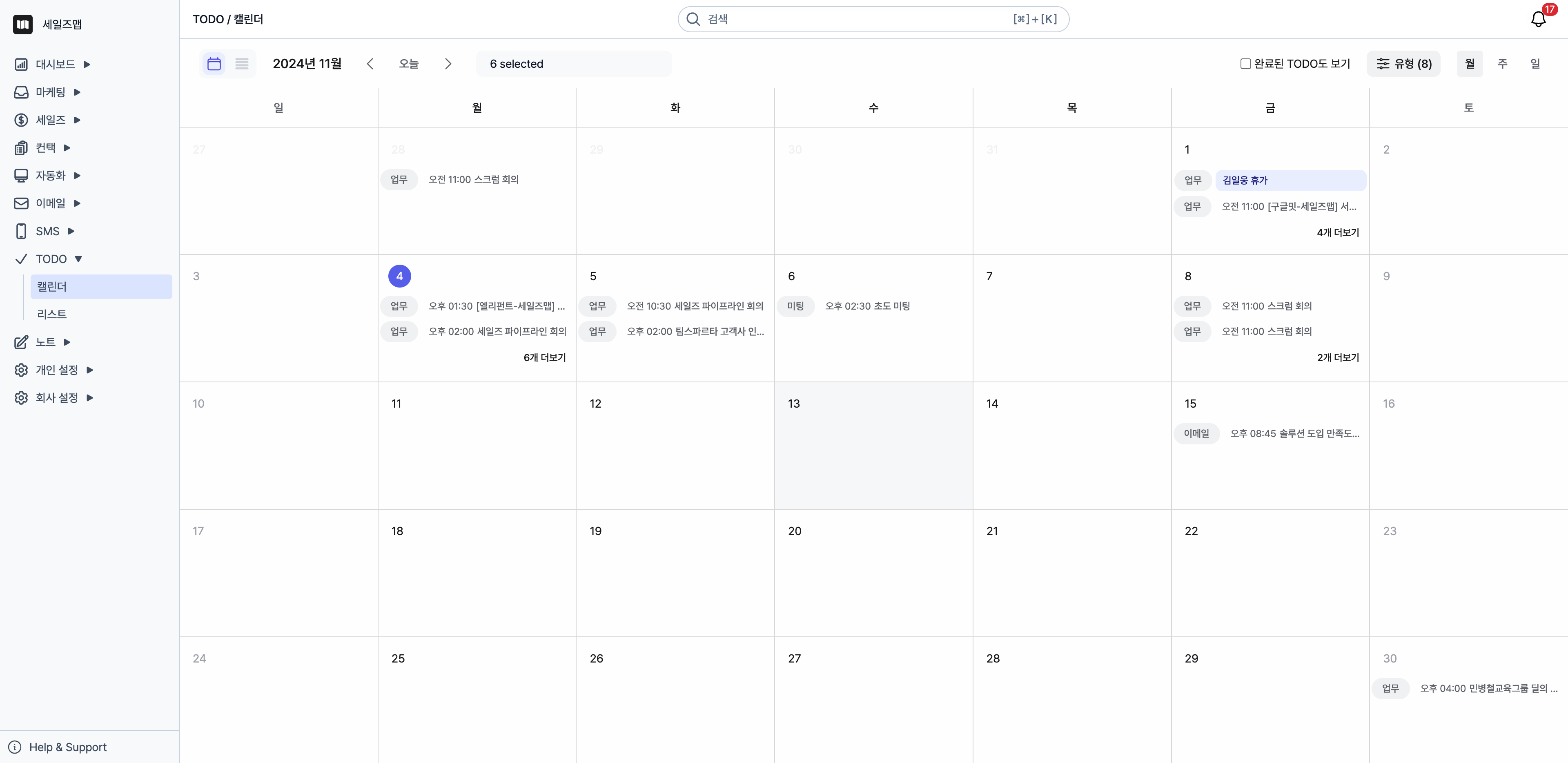Viewport: 1568px width, 763px height.
Task: Open 민병철교육그룹 딜의 event on 30
Action: tap(1488, 689)
